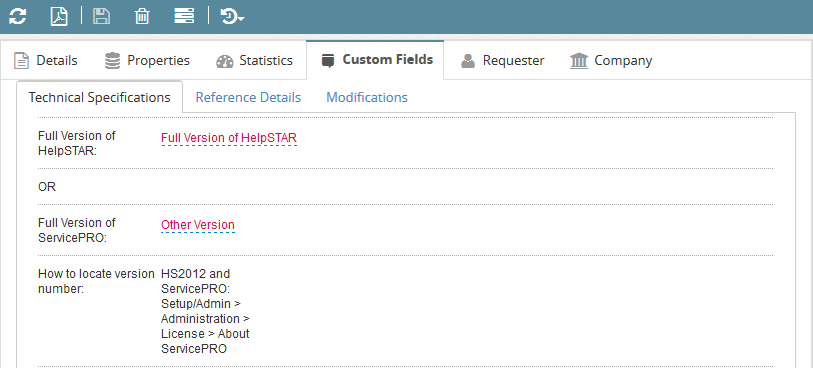Click the OR separator text
Viewport: 813px width, 368px height.
tap(47, 187)
